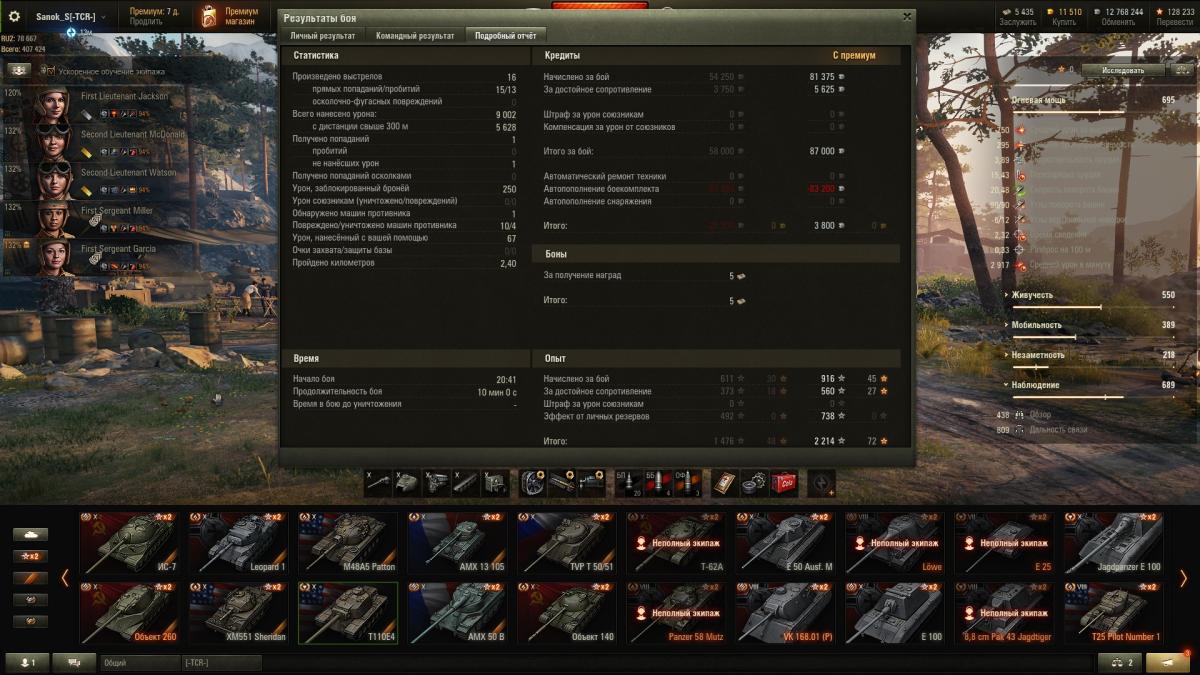1200x675 pixels.
Task: Open the Подробный отчёт tab
Action: tap(505, 35)
